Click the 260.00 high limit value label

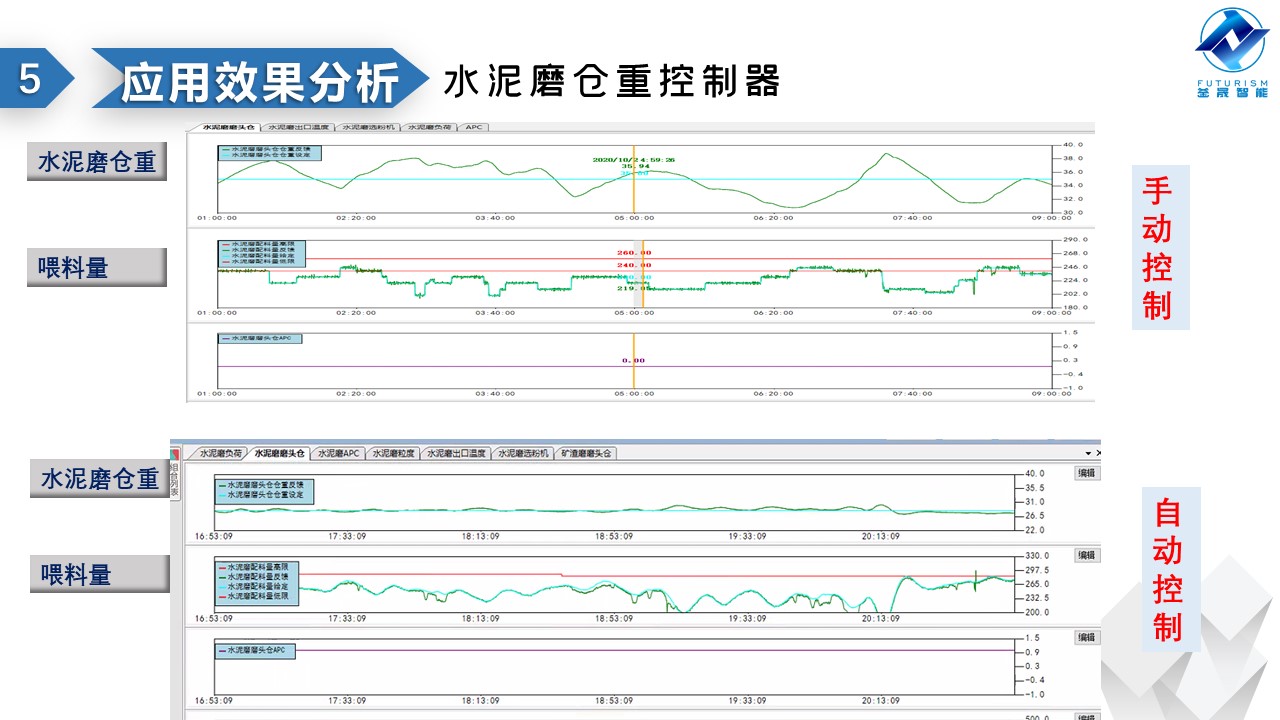(x=634, y=253)
